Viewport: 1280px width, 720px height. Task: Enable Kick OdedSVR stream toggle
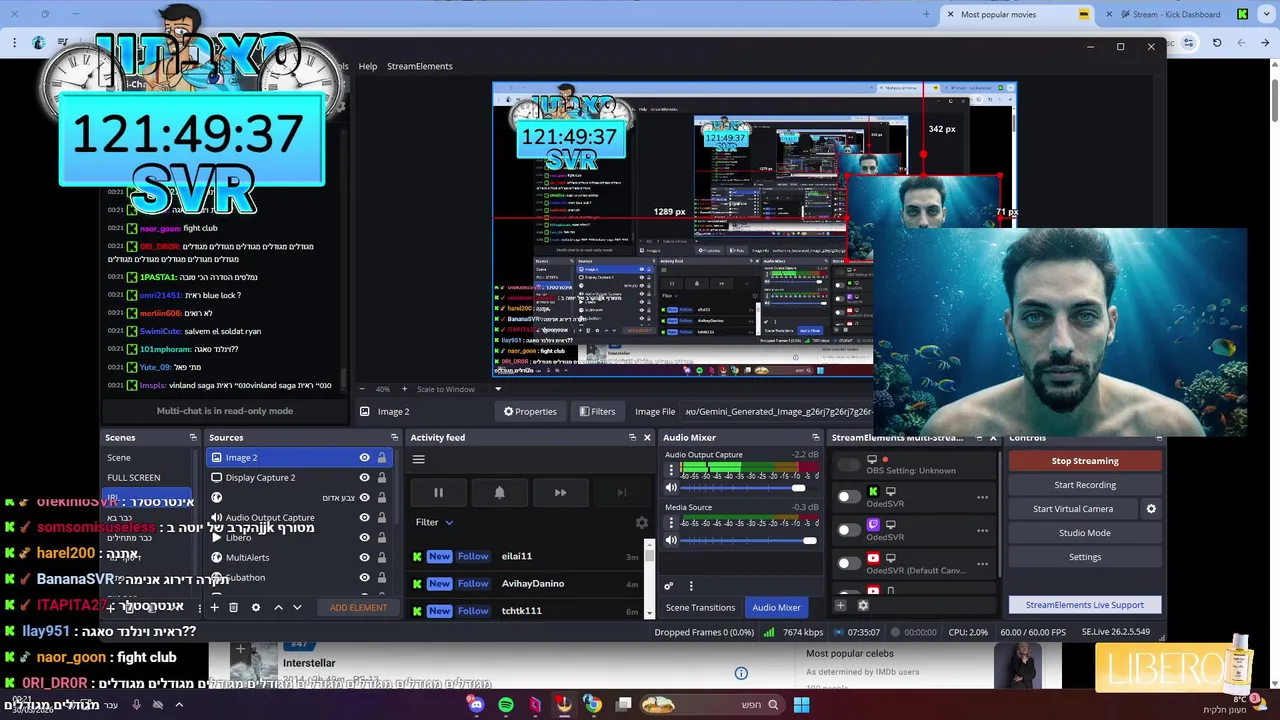pyautogui.click(x=848, y=497)
